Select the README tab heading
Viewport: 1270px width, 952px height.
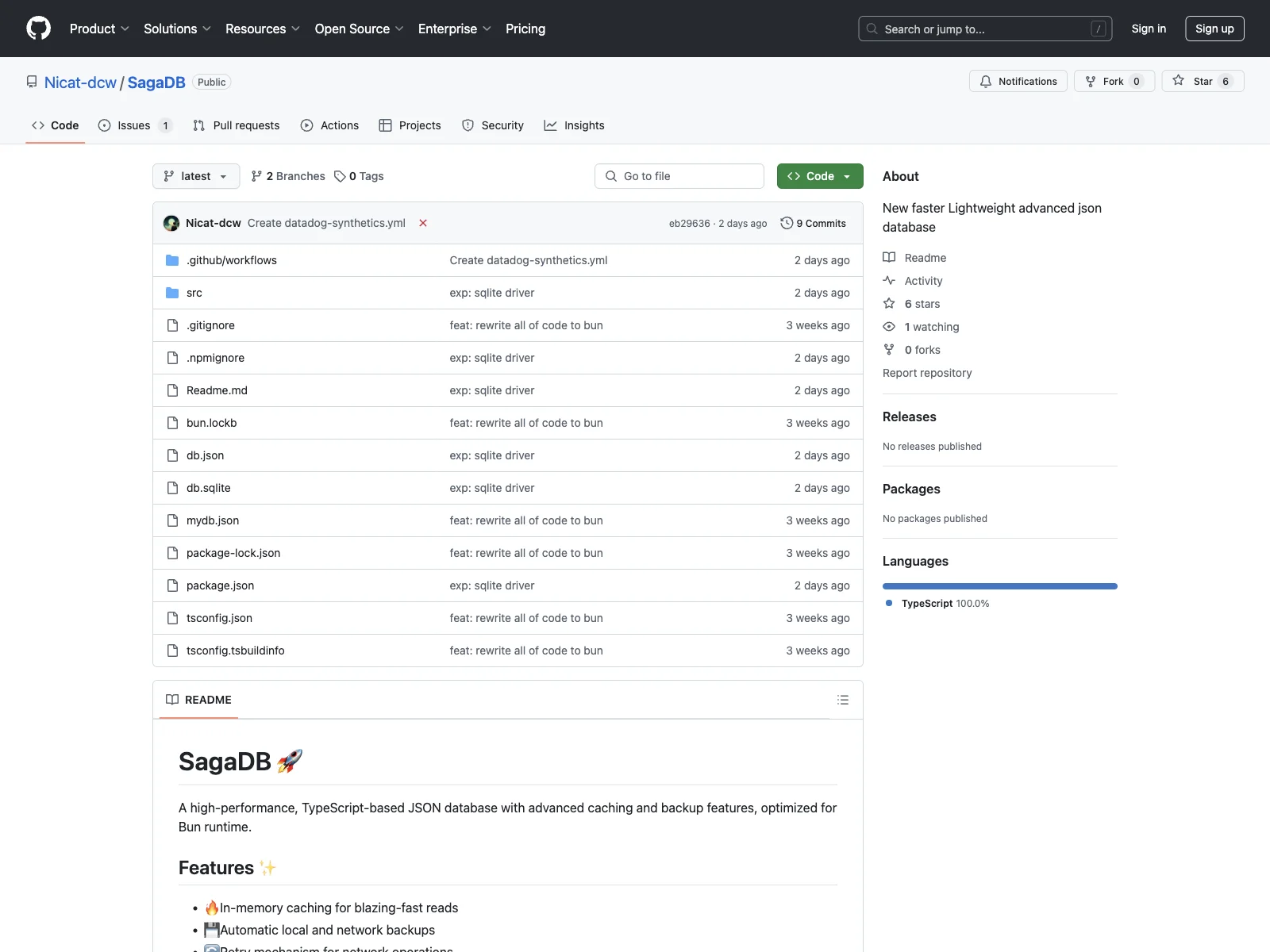coord(198,700)
